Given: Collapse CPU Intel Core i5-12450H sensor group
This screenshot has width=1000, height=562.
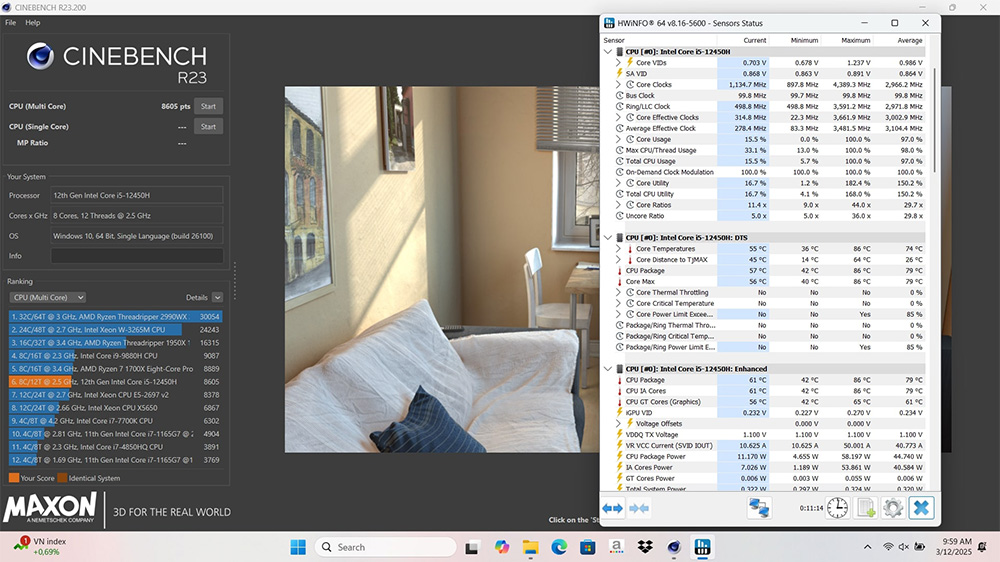Looking at the screenshot, I should coord(608,52).
